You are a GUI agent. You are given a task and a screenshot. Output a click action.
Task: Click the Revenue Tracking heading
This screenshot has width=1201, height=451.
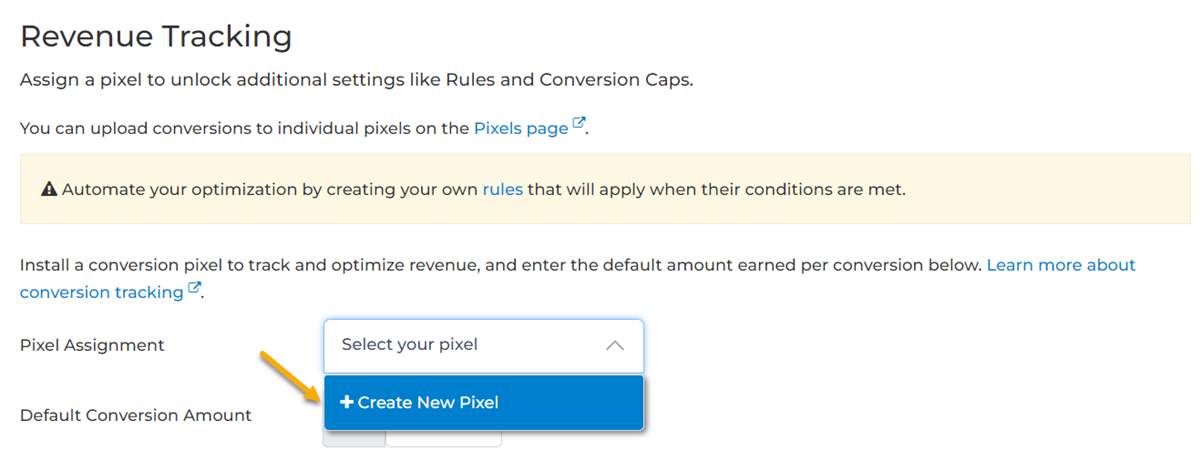pyautogui.click(x=156, y=37)
